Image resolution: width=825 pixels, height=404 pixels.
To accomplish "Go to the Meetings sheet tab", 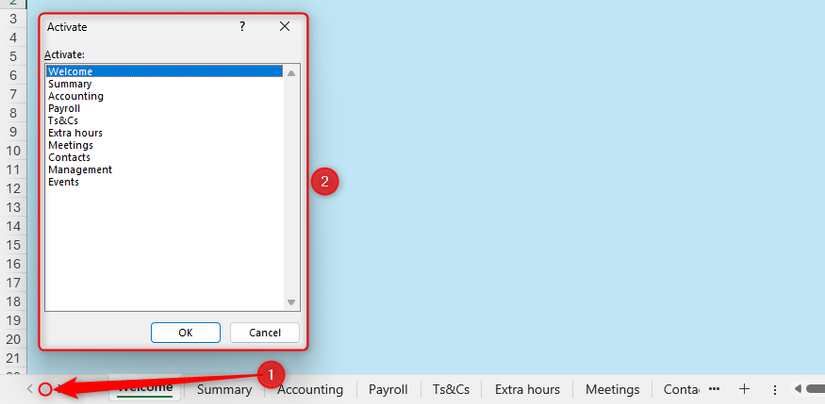I will click(612, 389).
